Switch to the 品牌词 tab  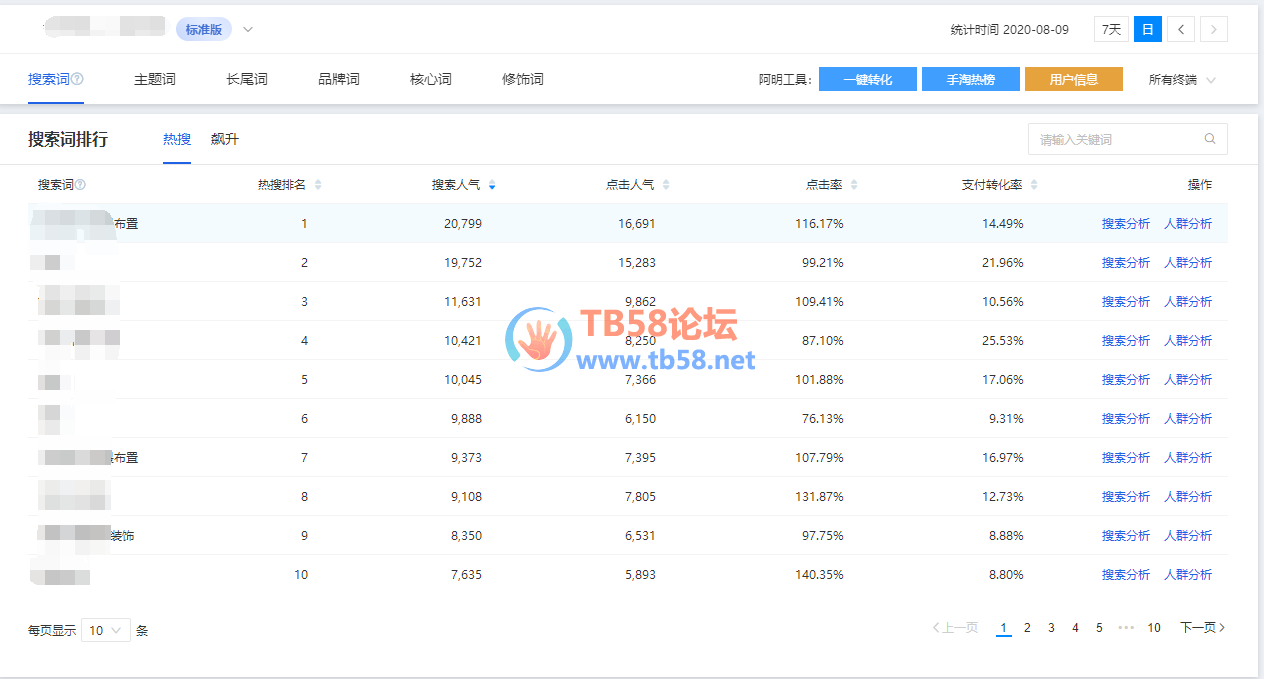(339, 79)
